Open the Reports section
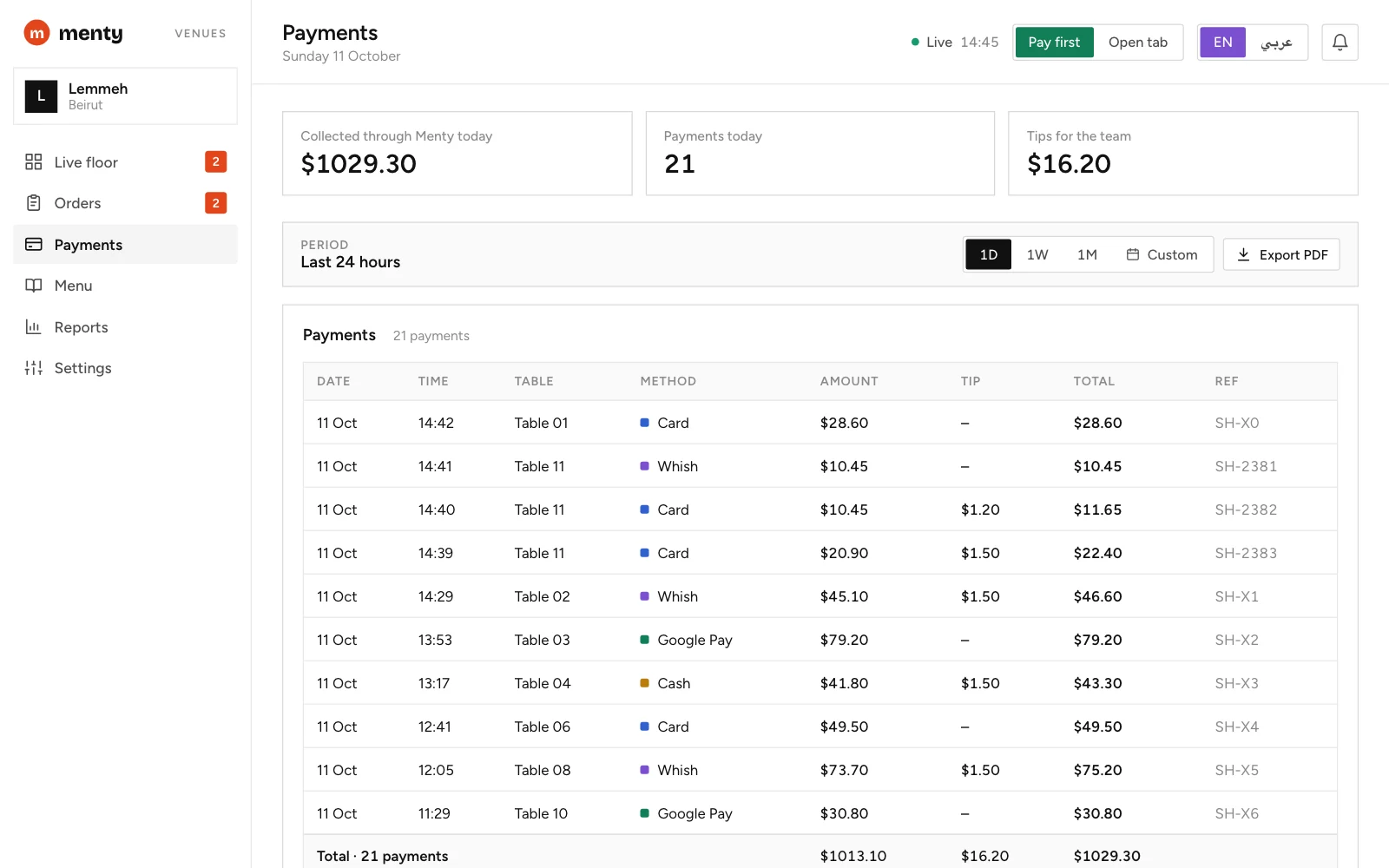 click(x=125, y=326)
